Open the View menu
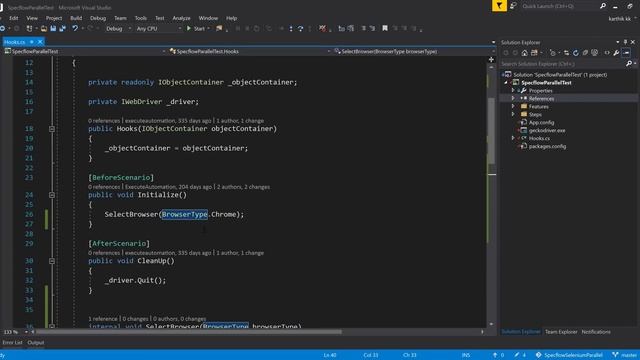640x360 pixels. 32,18
